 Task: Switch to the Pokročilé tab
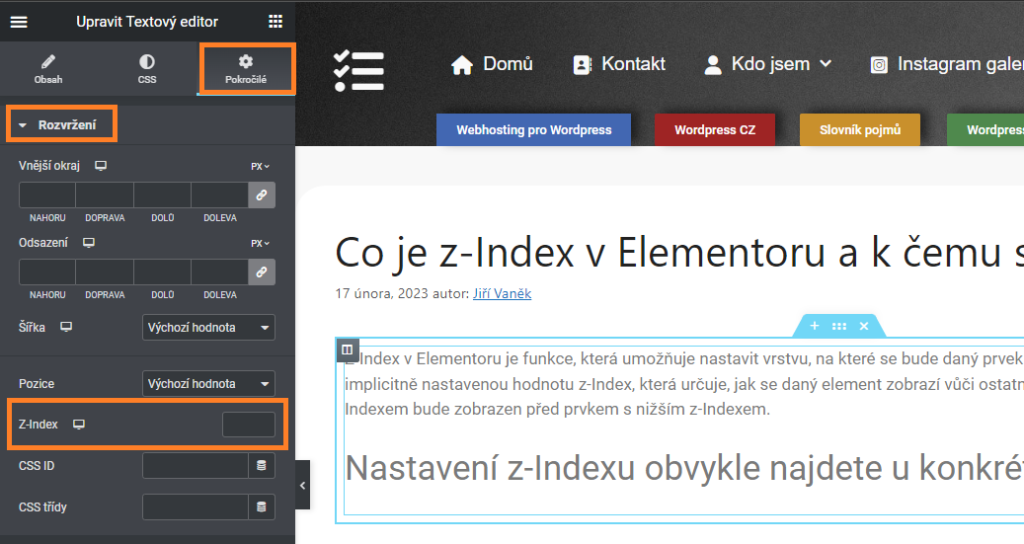[x=246, y=69]
